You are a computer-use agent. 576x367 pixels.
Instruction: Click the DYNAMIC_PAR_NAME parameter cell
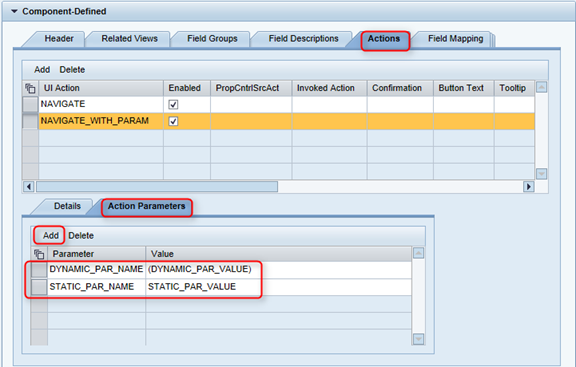pyautogui.click(x=97, y=270)
